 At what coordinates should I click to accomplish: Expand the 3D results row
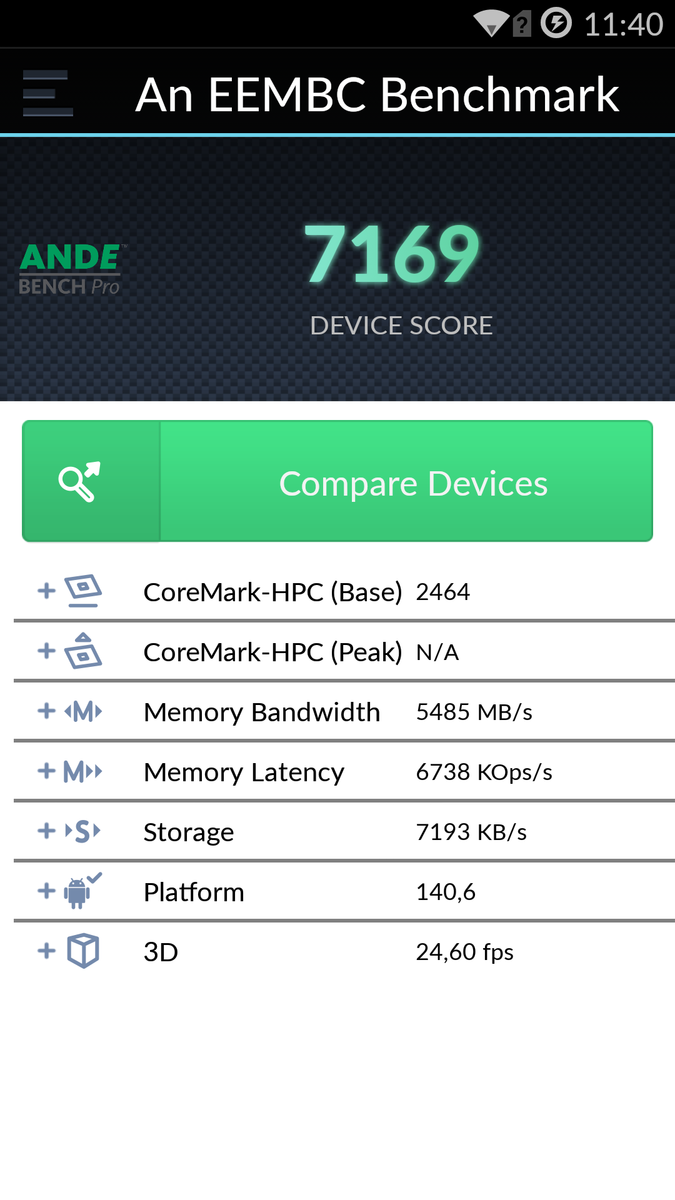pyautogui.click(x=46, y=950)
